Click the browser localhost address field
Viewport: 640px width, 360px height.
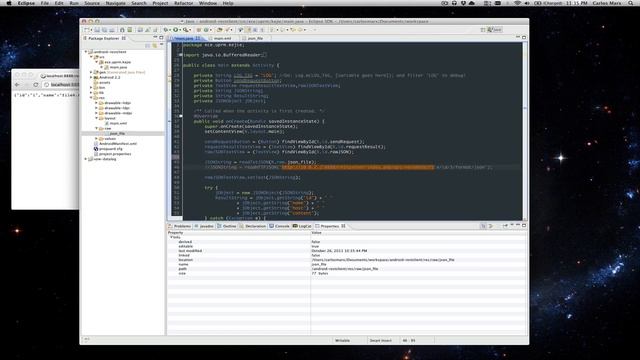click(x=61, y=84)
